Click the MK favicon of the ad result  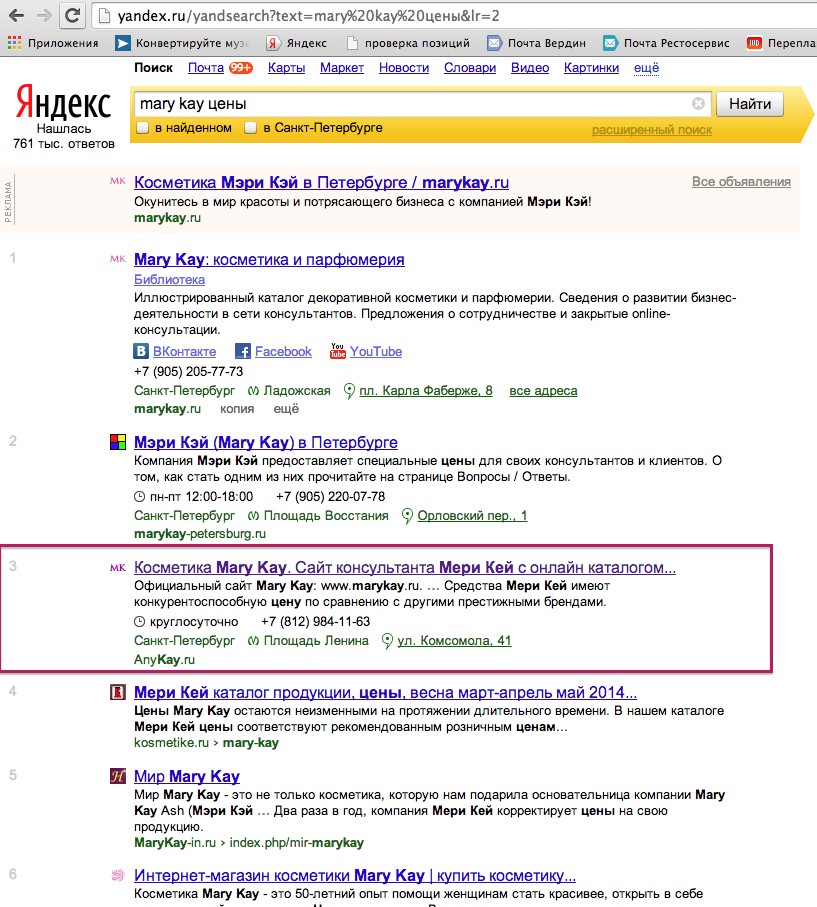pyautogui.click(x=117, y=181)
